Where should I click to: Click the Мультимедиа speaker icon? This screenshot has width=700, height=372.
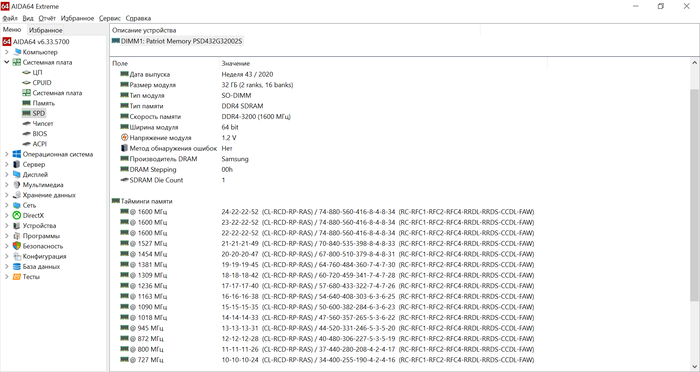pyautogui.click(x=17, y=185)
